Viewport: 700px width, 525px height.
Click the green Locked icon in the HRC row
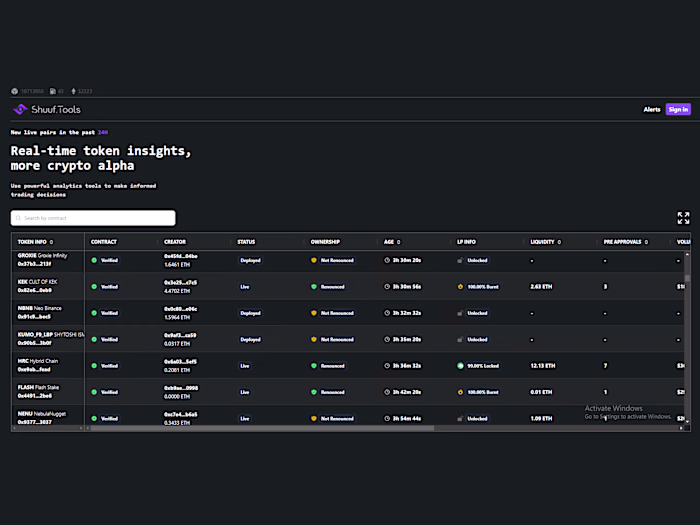[460, 366]
